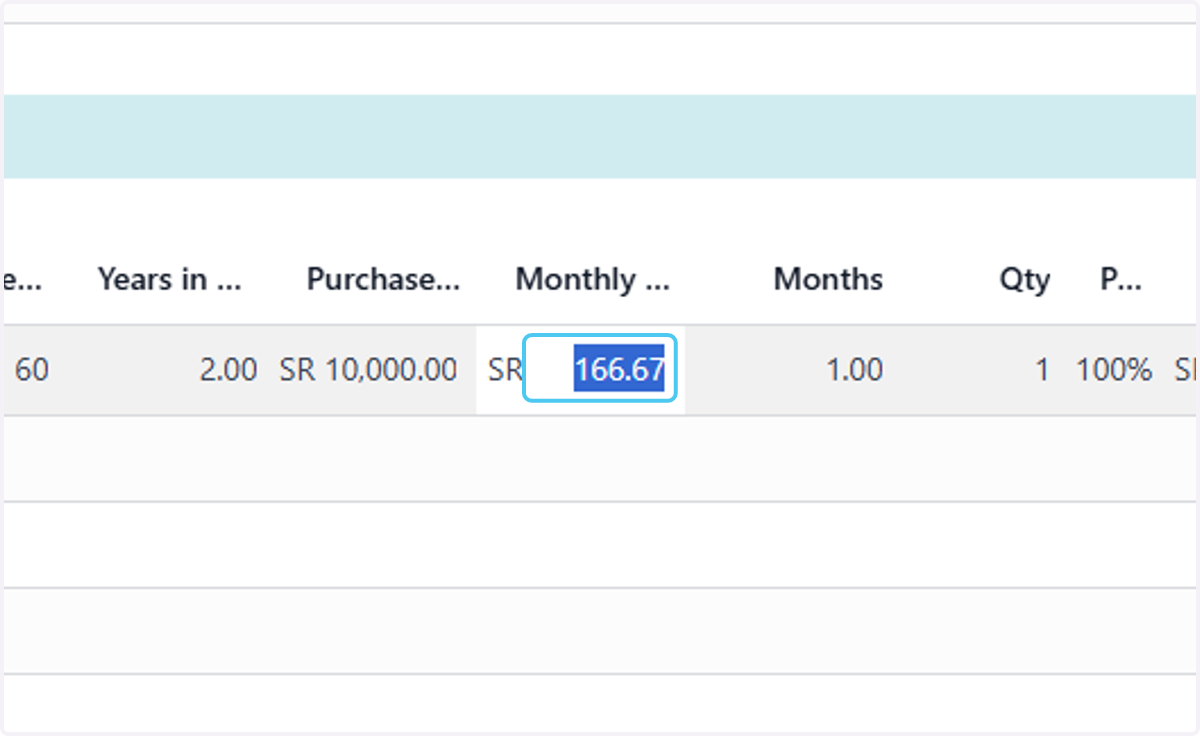Select the 100% percentage cell

pos(1114,370)
